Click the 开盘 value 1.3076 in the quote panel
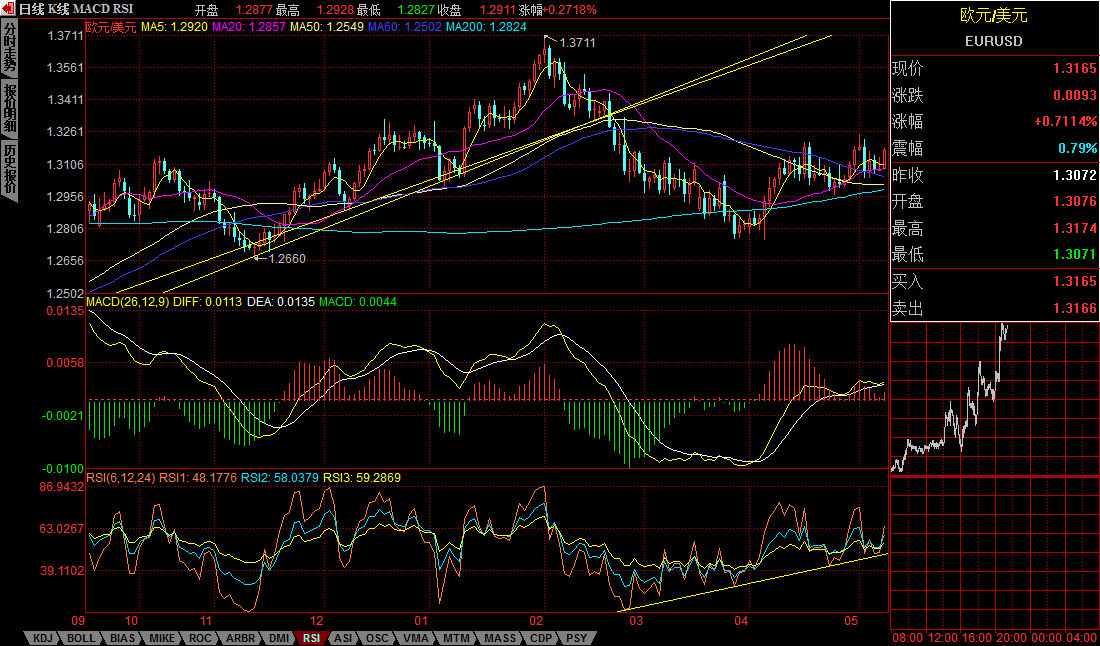Screen dimensions: 1100x646 tap(1075, 202)
